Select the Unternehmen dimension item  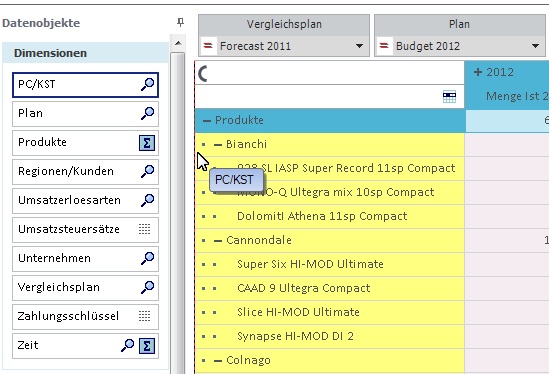click(x=85, y=259)
